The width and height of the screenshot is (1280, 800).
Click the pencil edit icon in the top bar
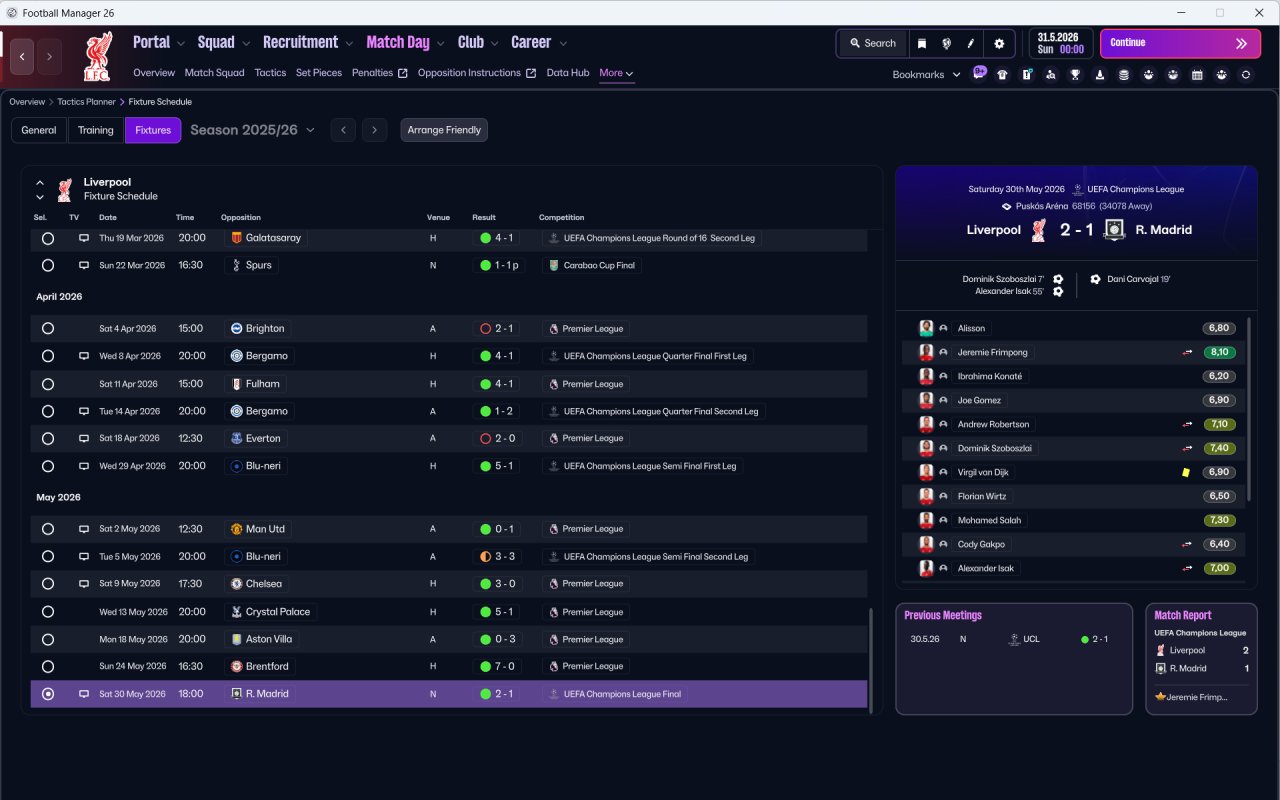tap(971, 43)
